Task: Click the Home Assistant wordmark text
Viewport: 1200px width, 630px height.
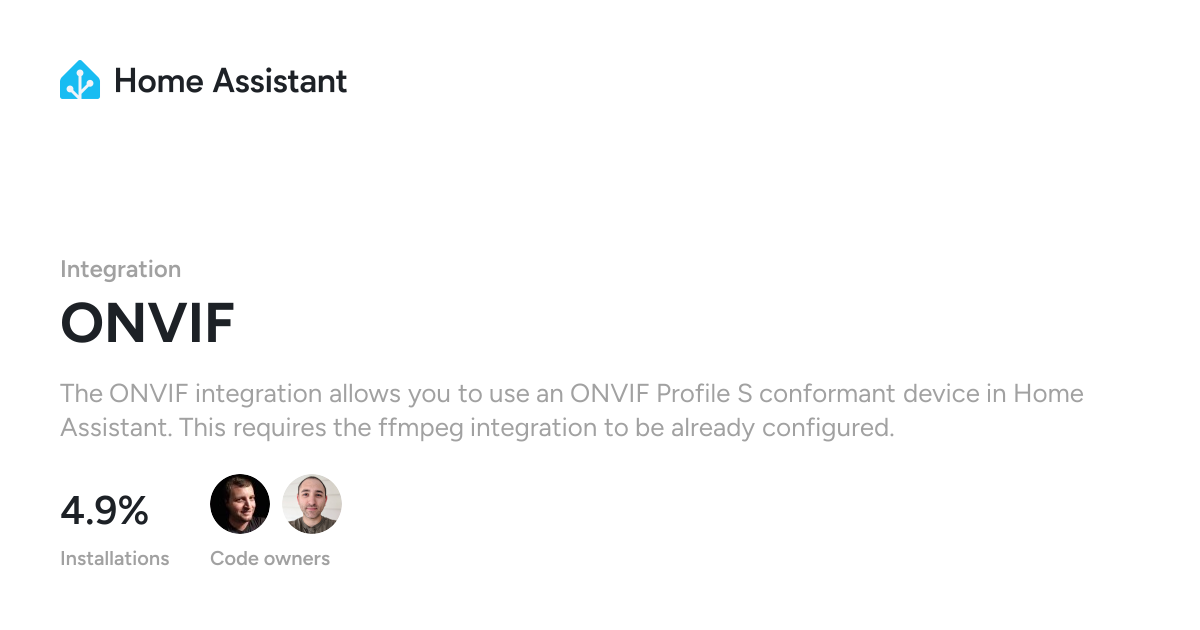Action: click(x=230, y=80)
